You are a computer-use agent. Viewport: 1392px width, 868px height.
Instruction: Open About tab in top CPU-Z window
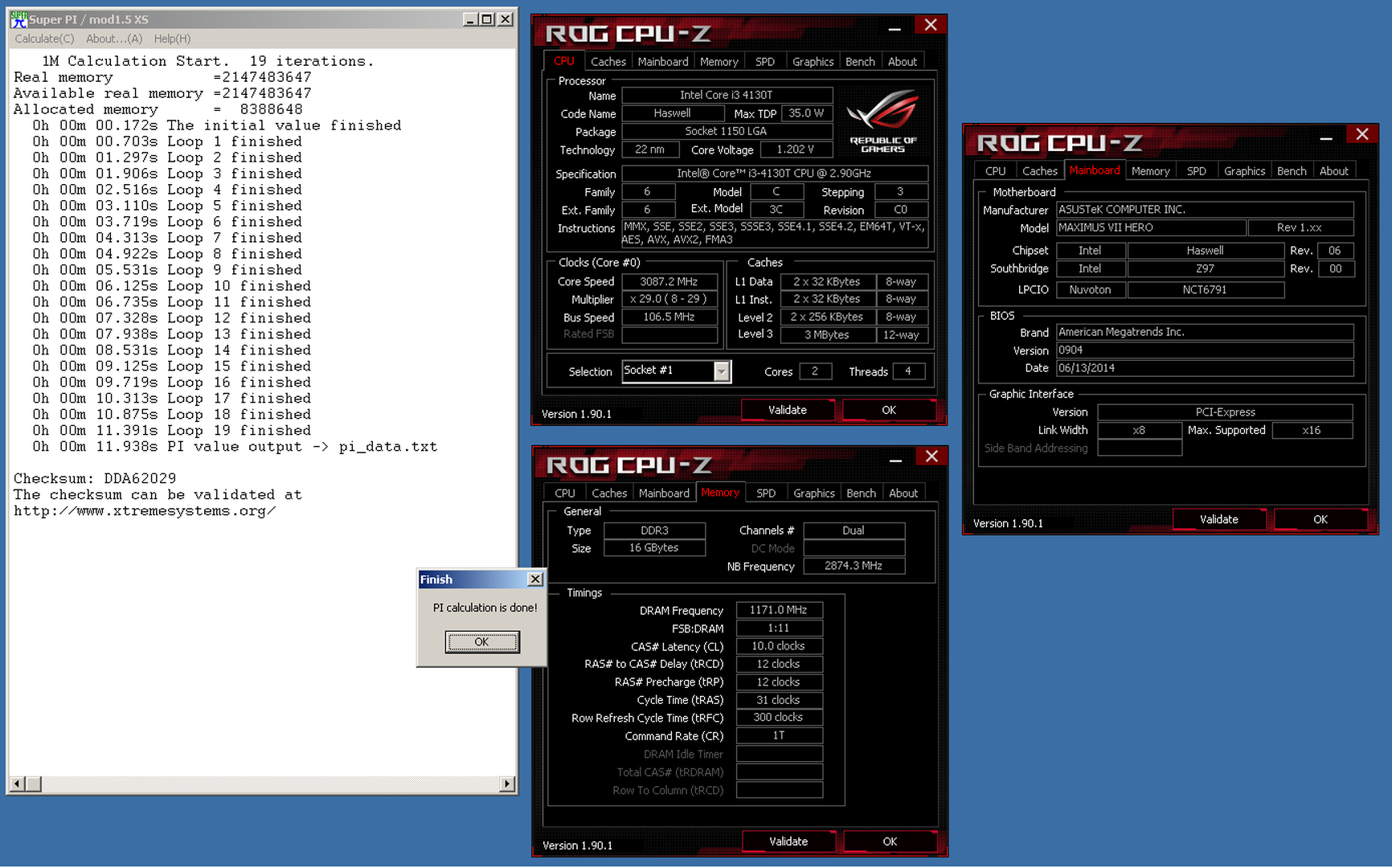[902, 62]
